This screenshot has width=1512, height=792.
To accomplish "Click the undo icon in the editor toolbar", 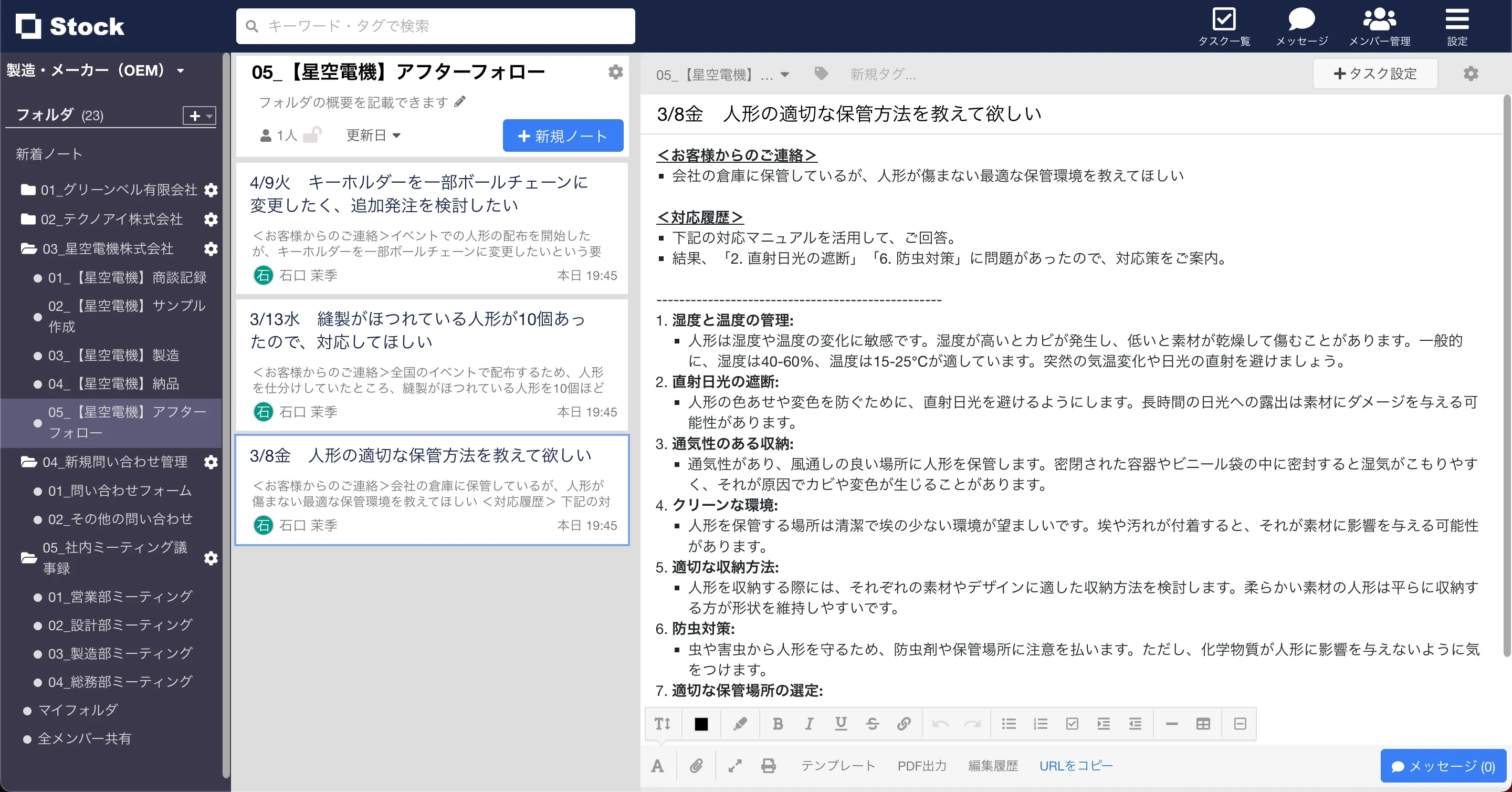I will pyautogui.click(x=940, y=724).
